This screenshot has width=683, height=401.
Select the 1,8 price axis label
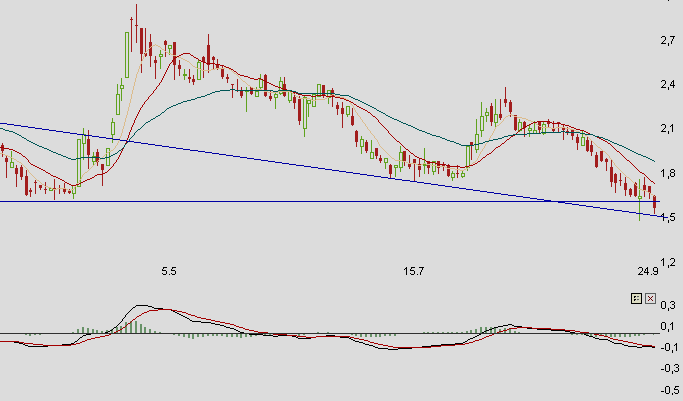(x=668, y=173)
